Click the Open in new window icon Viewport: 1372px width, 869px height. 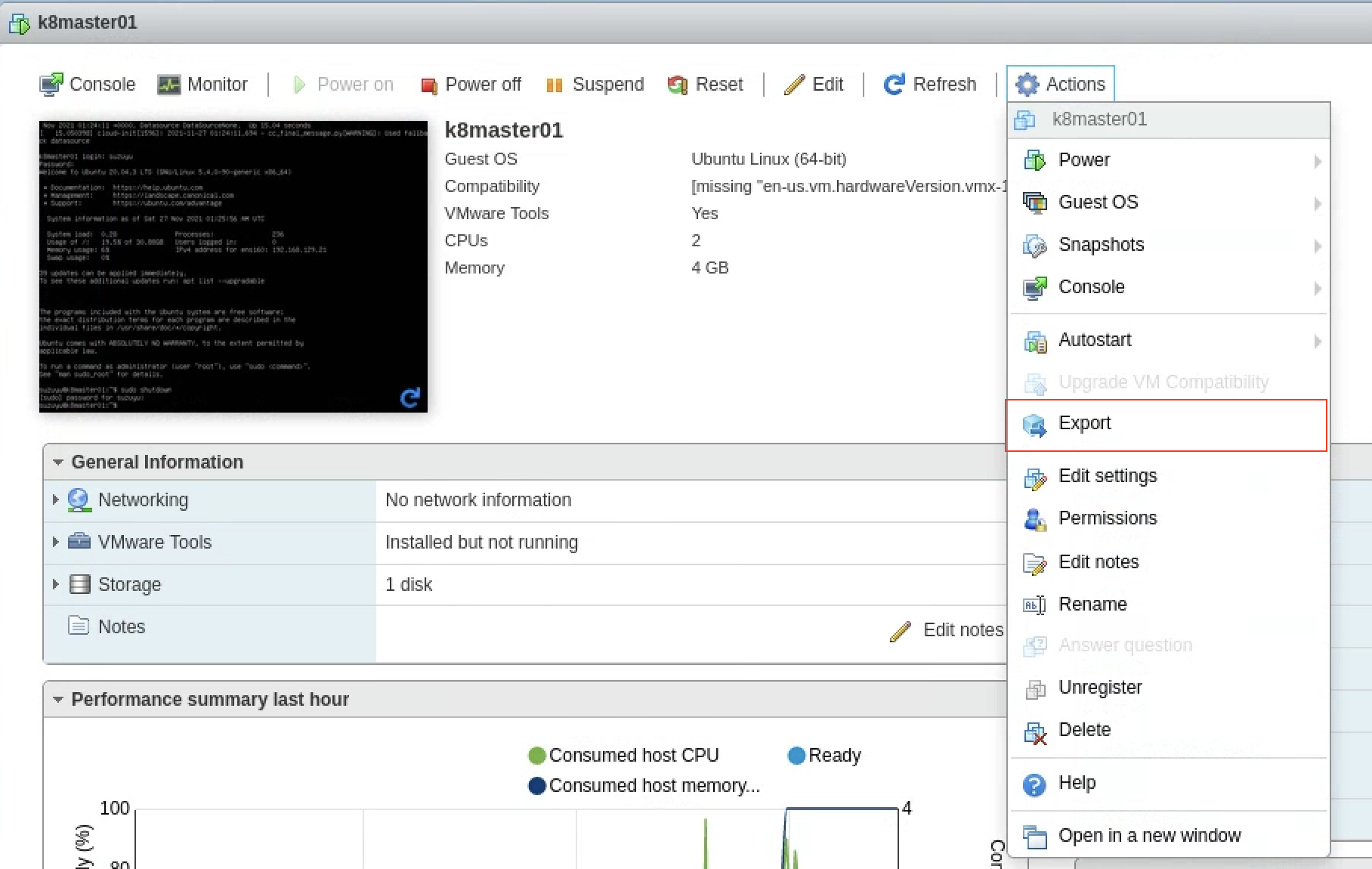(1034, 837)
